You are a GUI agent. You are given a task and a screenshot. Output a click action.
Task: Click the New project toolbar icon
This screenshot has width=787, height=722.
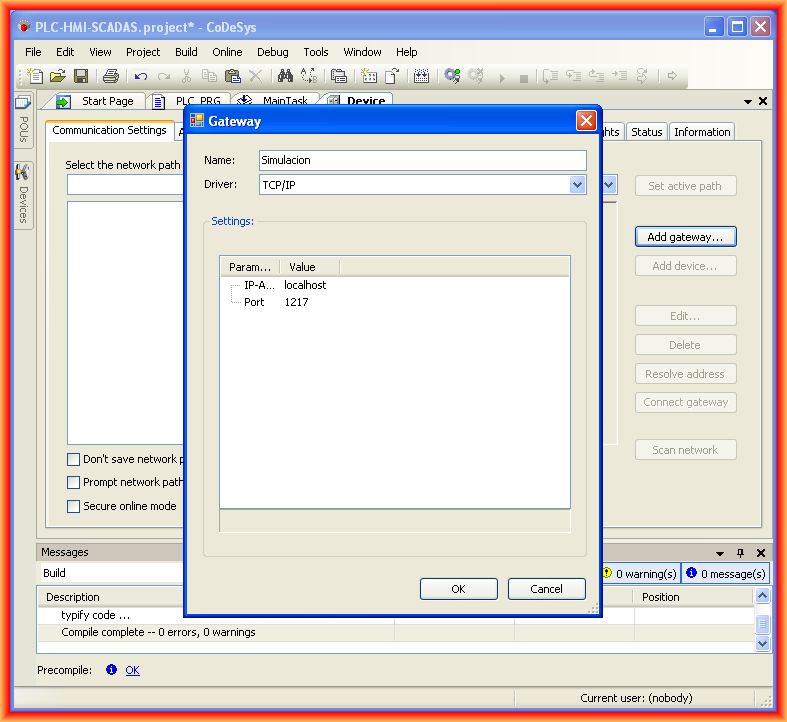pyautogui.click(x=36, y=76)
